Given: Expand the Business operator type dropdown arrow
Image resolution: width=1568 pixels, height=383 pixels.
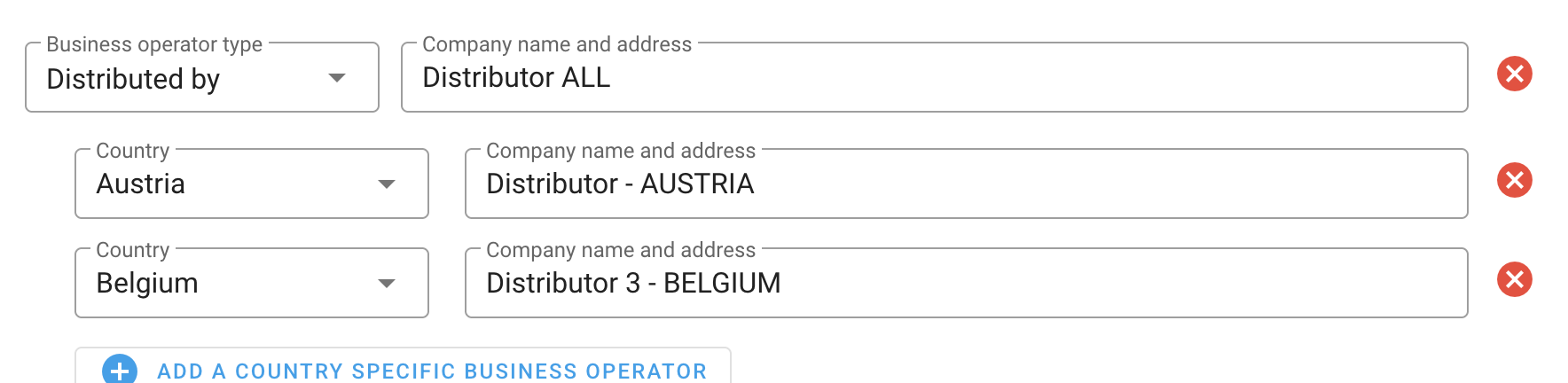Looking at the screenshot, I should 337,78.
